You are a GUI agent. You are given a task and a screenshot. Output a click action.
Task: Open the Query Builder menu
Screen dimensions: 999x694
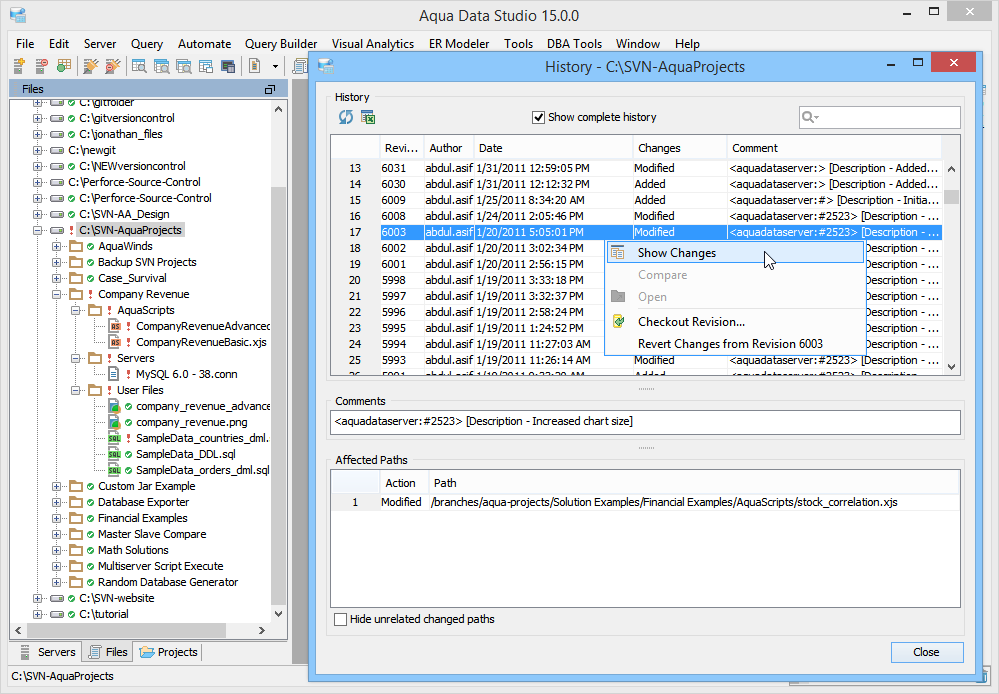click(x=281, y=44)
